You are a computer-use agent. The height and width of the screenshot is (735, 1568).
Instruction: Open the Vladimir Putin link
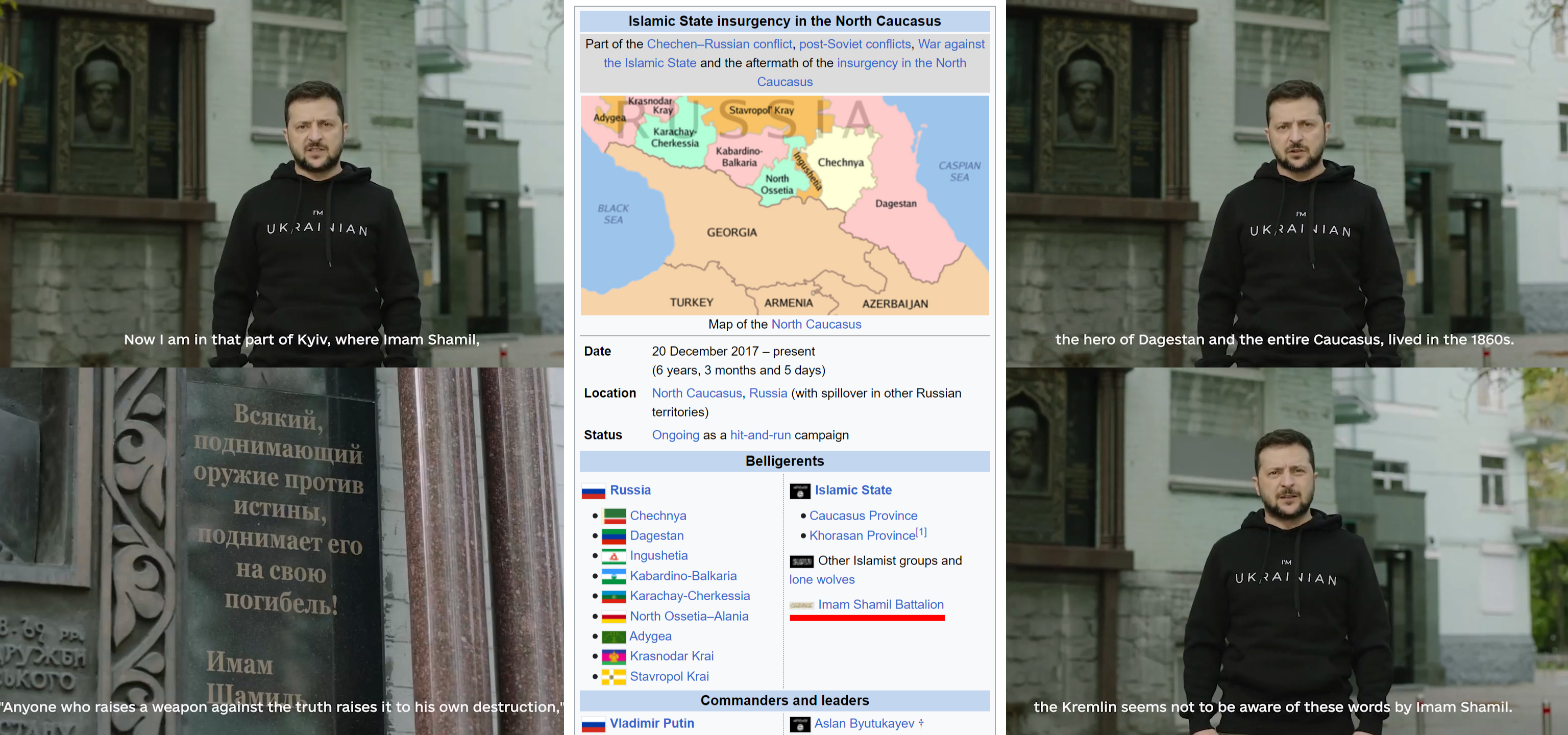click(651, 723)
